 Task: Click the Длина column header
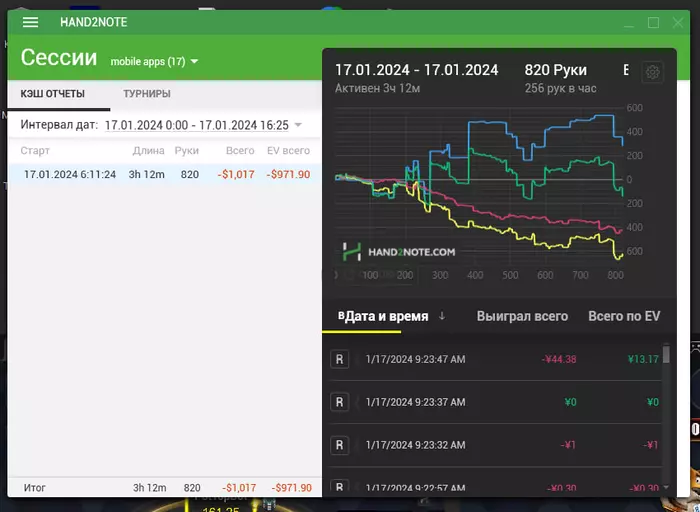(x=148, y=151)
